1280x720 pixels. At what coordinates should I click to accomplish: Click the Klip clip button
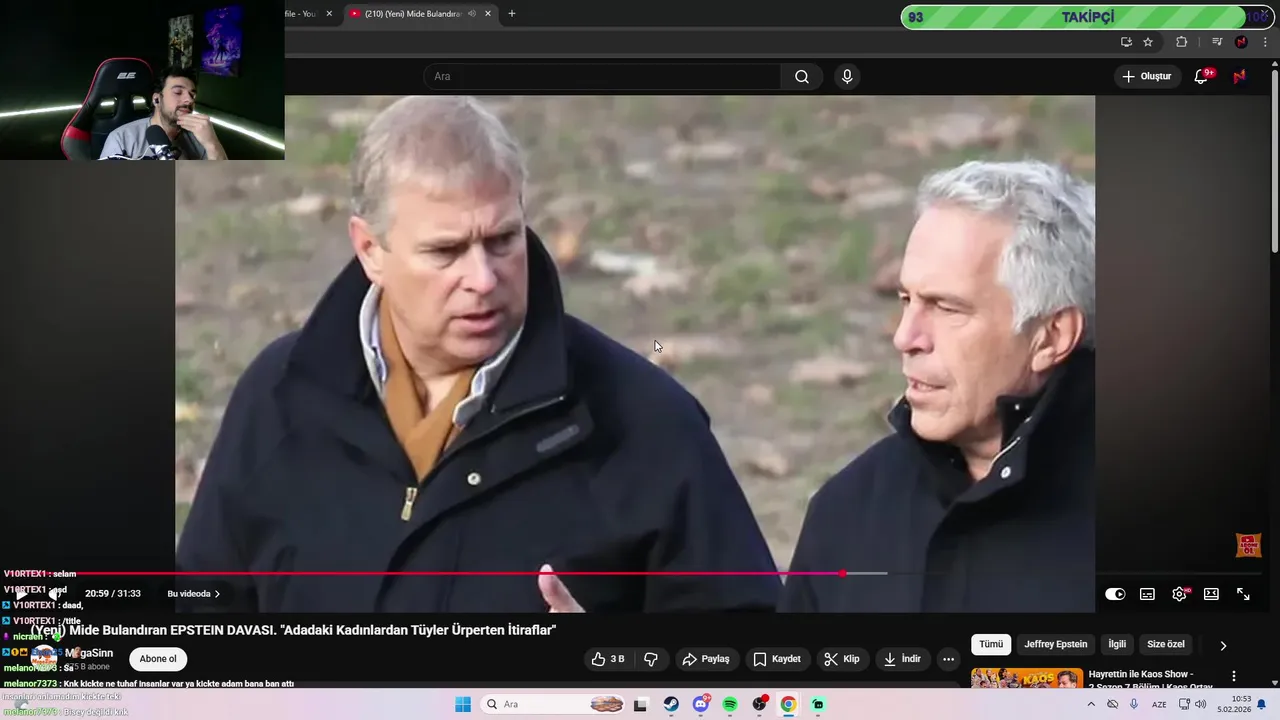(x=841, y=659)
